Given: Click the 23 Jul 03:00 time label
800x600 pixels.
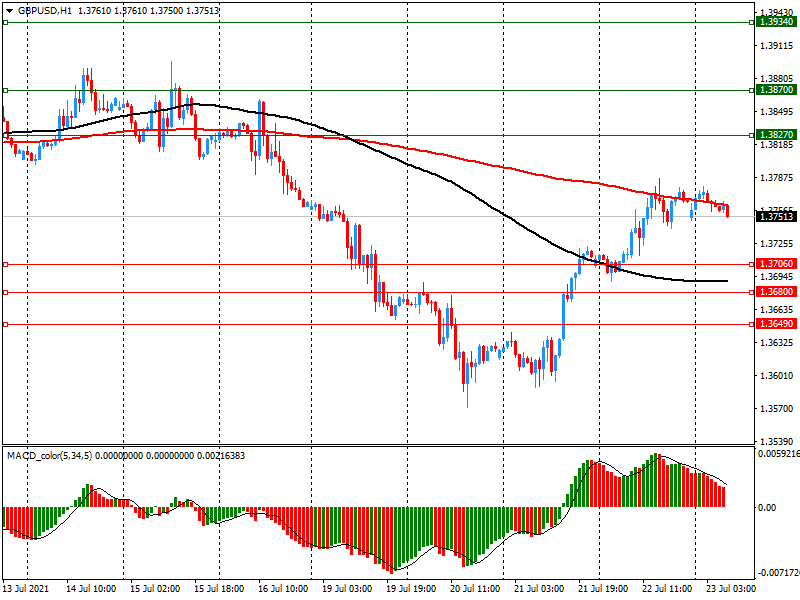Looking at the screenshot, I should point(731,589).
